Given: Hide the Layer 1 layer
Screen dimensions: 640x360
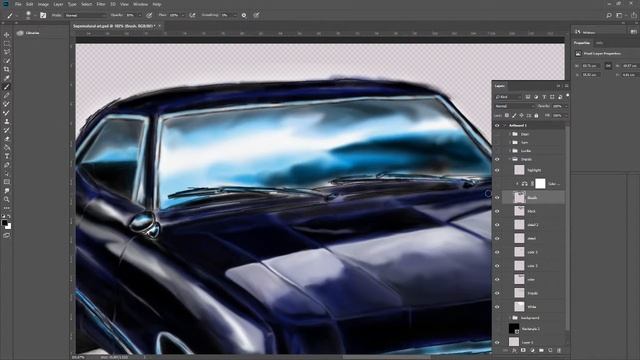Looking at the screenshot, I should pos(497,342).
